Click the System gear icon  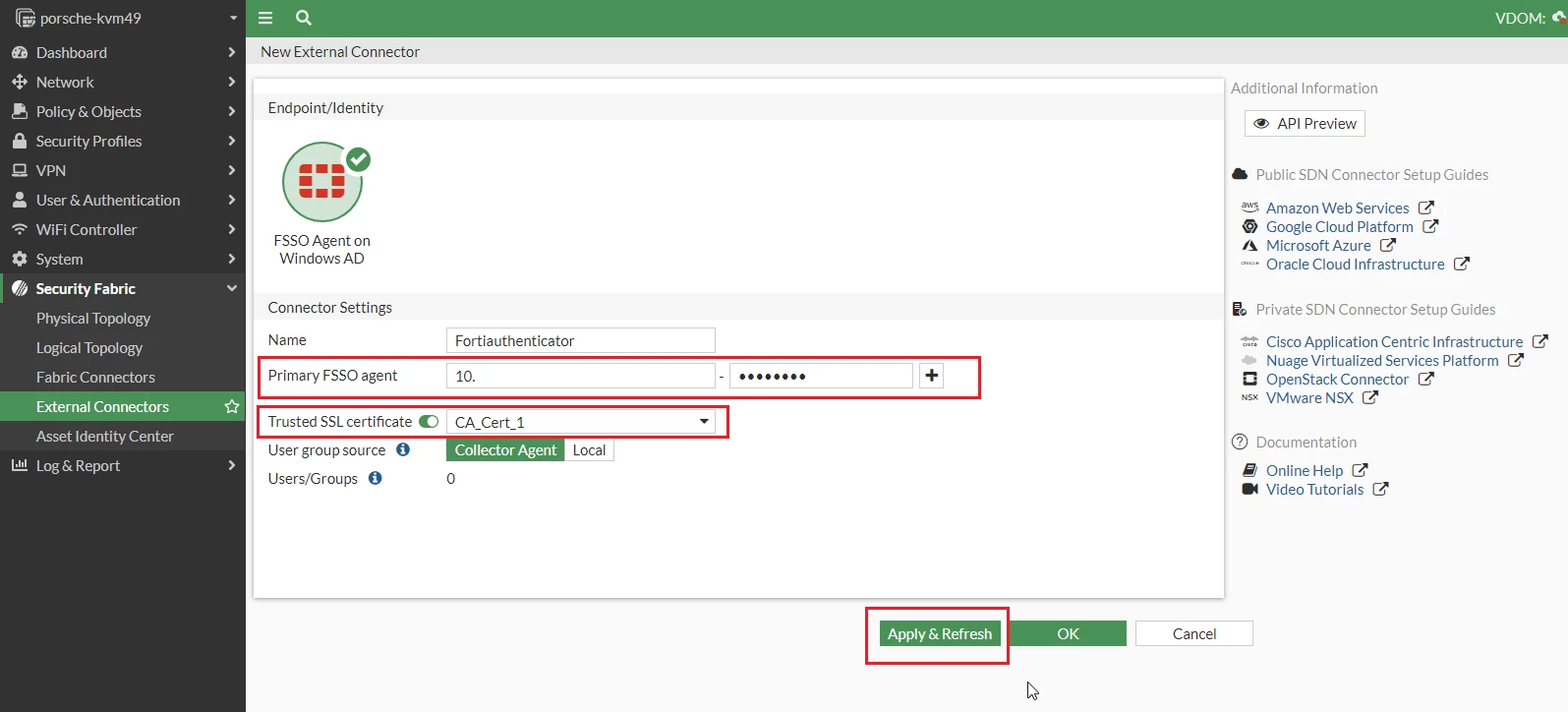pos(20,259)
